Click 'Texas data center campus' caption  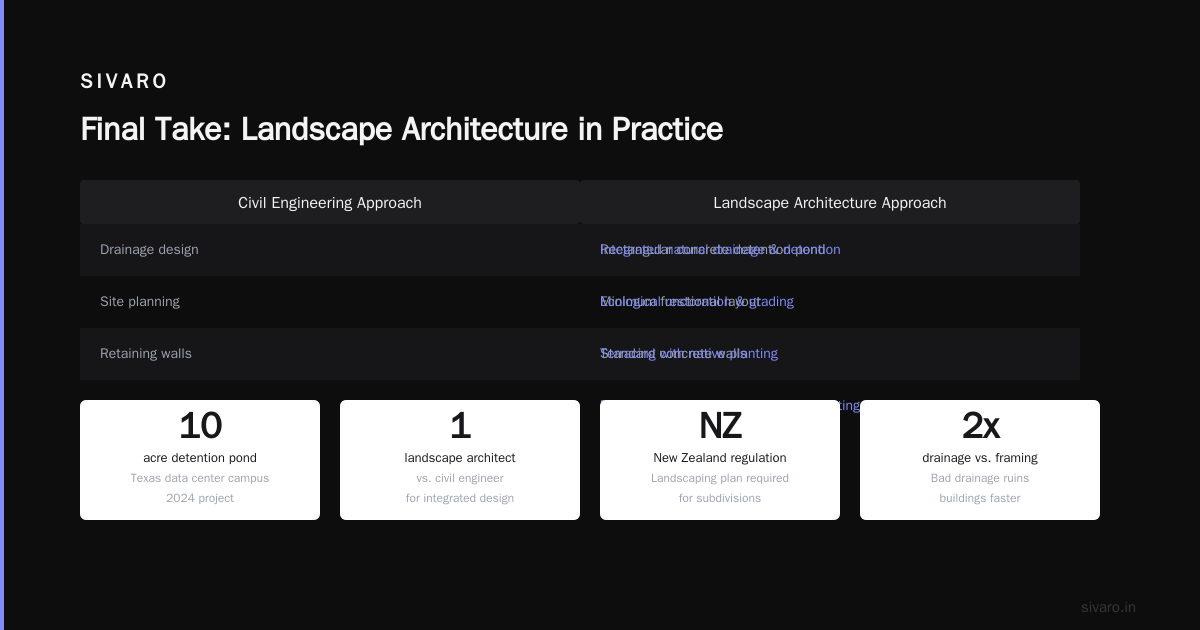point(200,478)
